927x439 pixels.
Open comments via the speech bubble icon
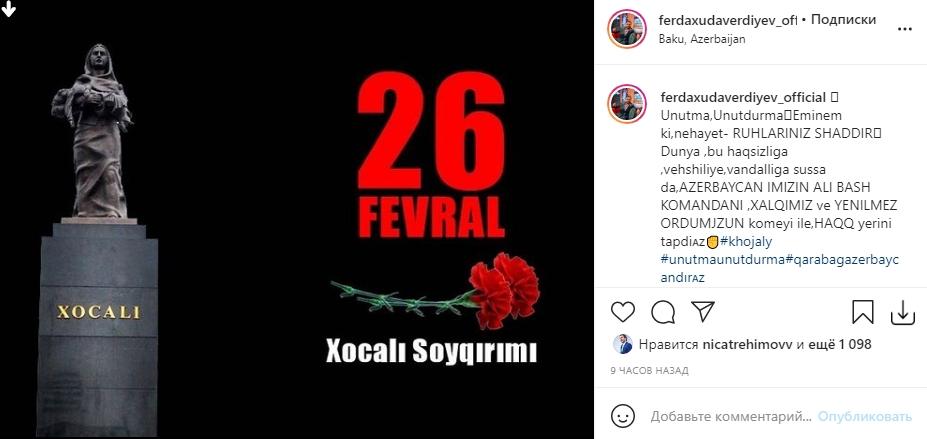(x=663, y=312)
